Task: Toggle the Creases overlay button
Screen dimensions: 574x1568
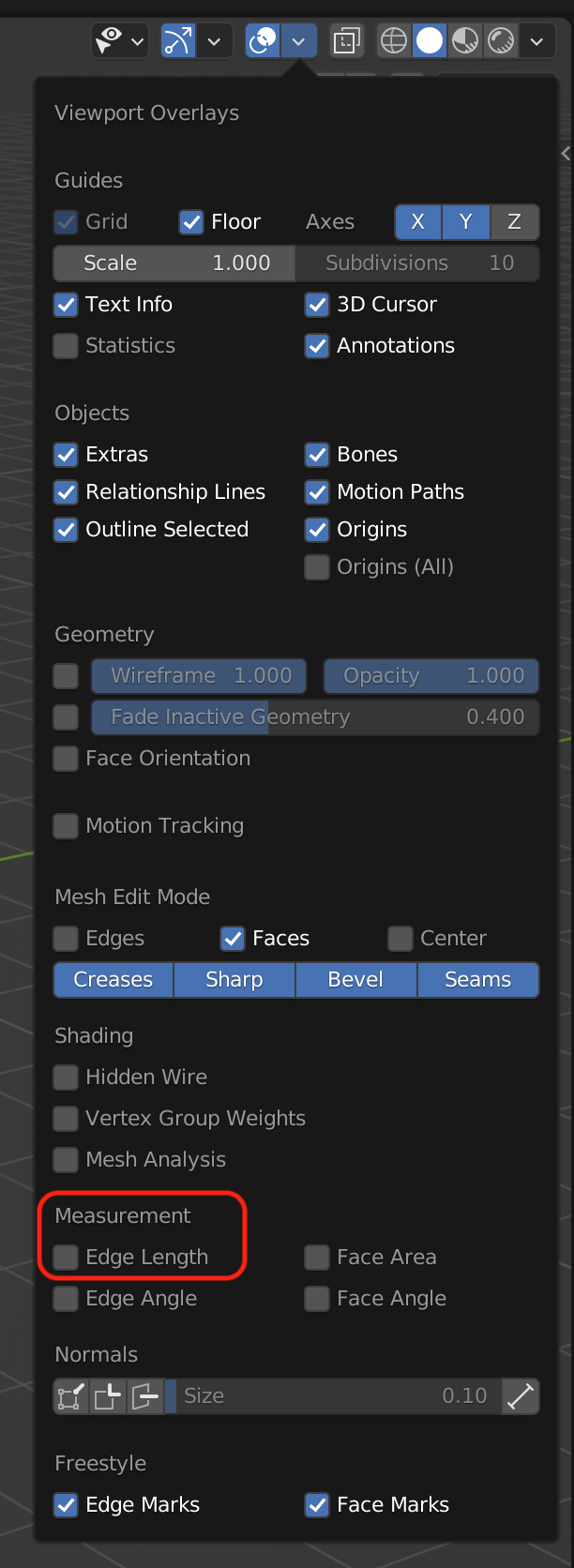Action: [x=113, y=980]
